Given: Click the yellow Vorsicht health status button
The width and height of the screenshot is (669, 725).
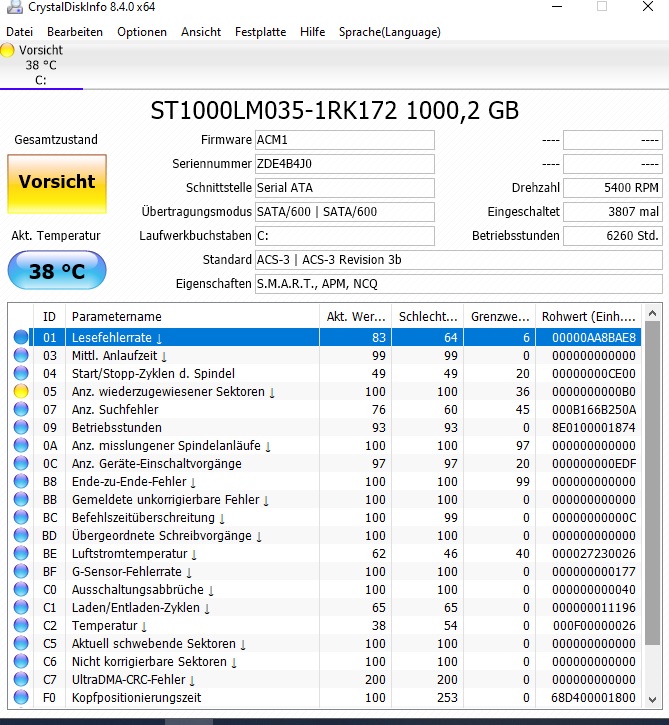Looking at the screenshot, I should [57, 184].
